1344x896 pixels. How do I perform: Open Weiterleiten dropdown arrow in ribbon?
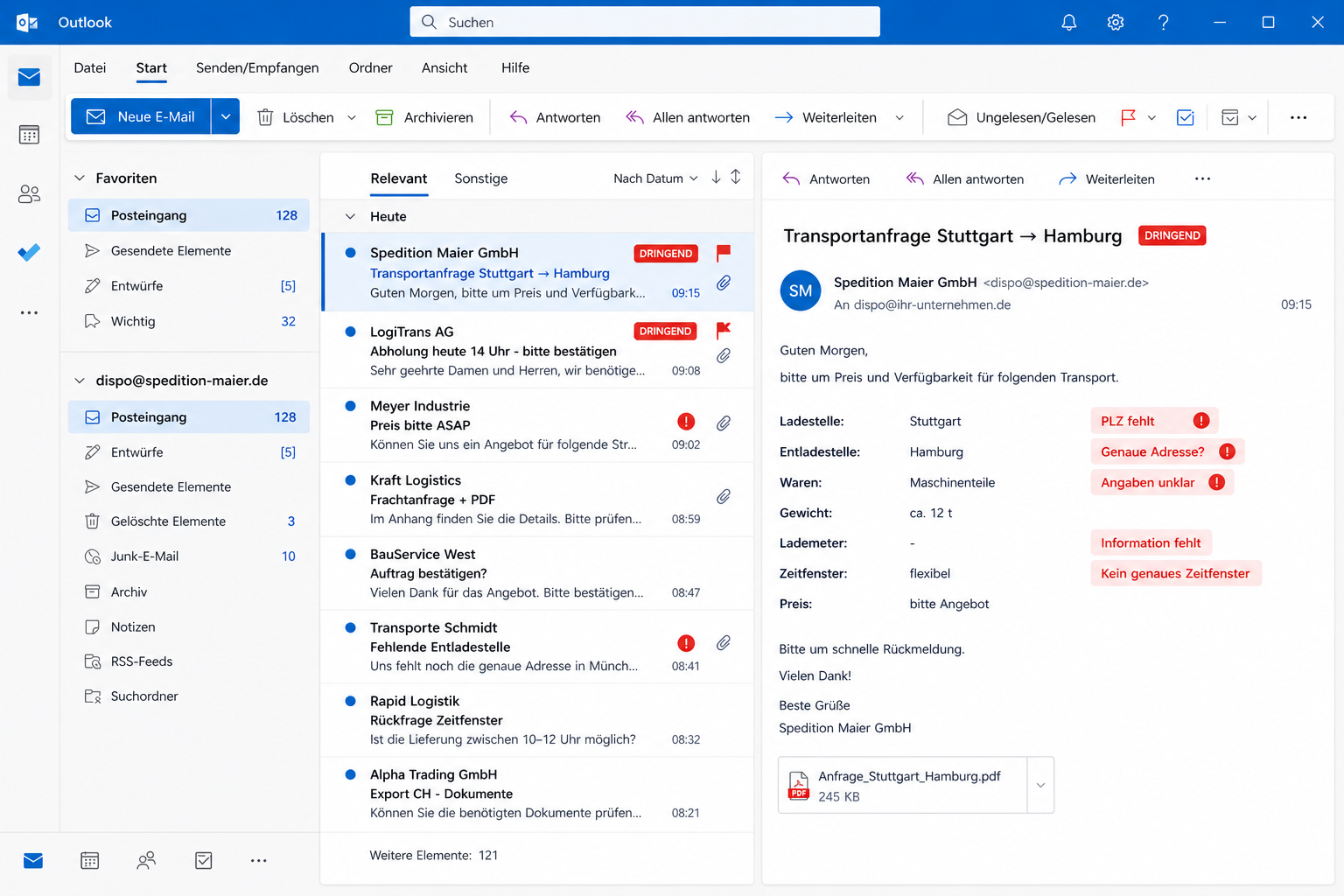pyautogui.click(x=899, y=117)
